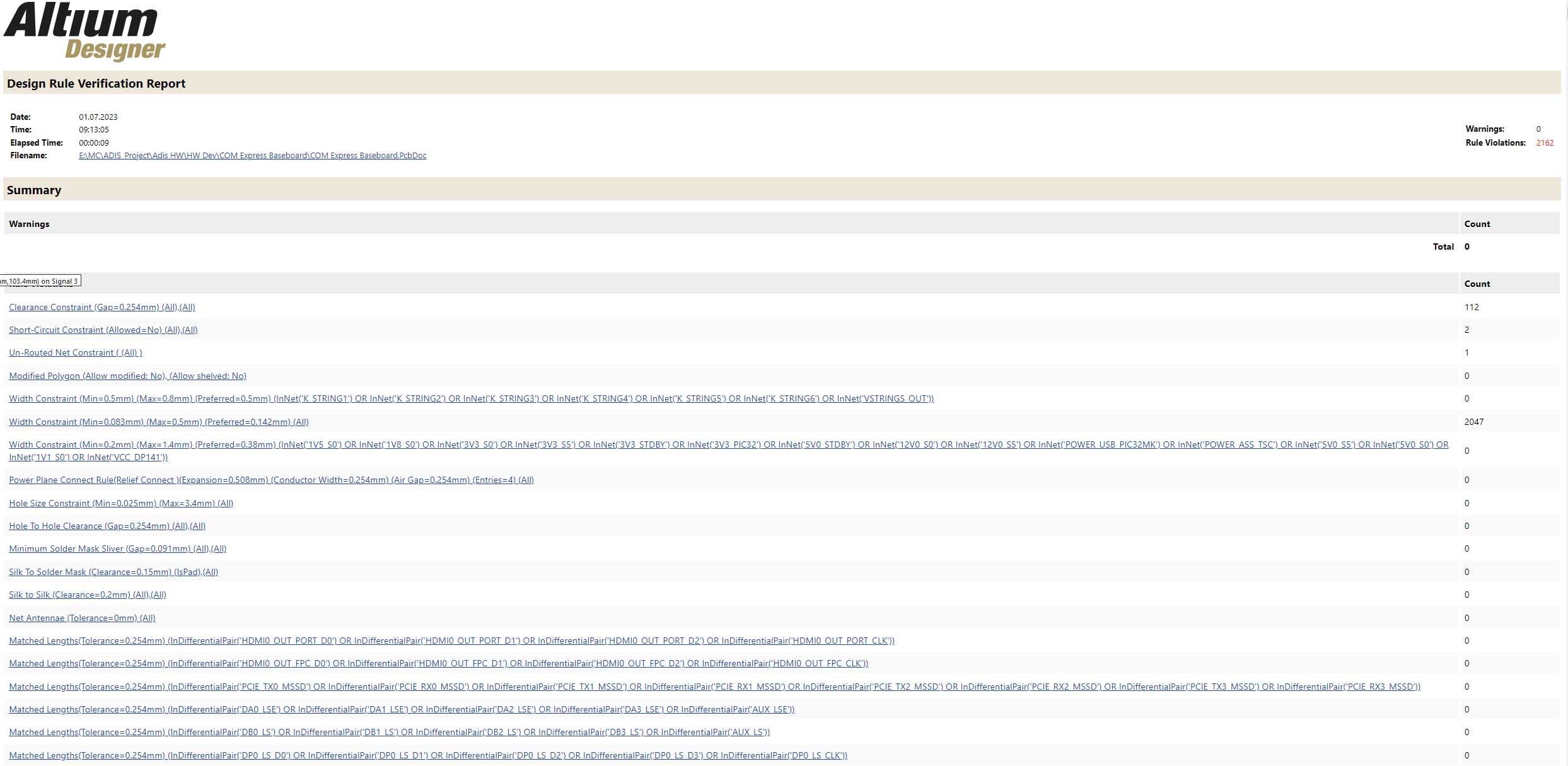Click the Altium Designer logo
The width and height of the screenshot is (1568, 766).
[x=84, y=32]
